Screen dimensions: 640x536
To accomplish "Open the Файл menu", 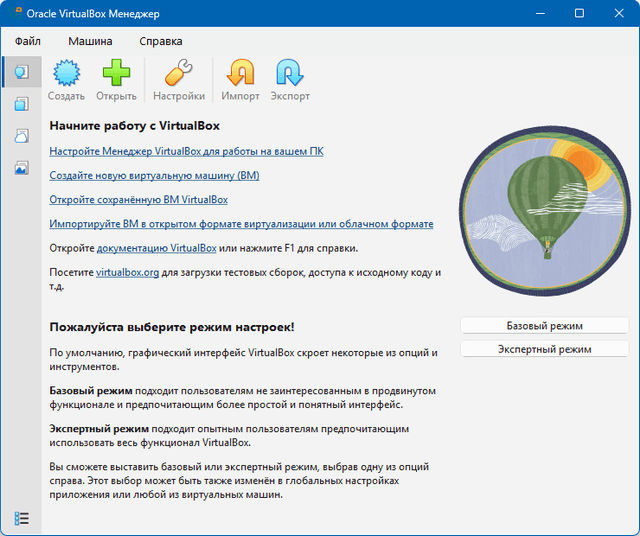I will click(x=28, y=41).
